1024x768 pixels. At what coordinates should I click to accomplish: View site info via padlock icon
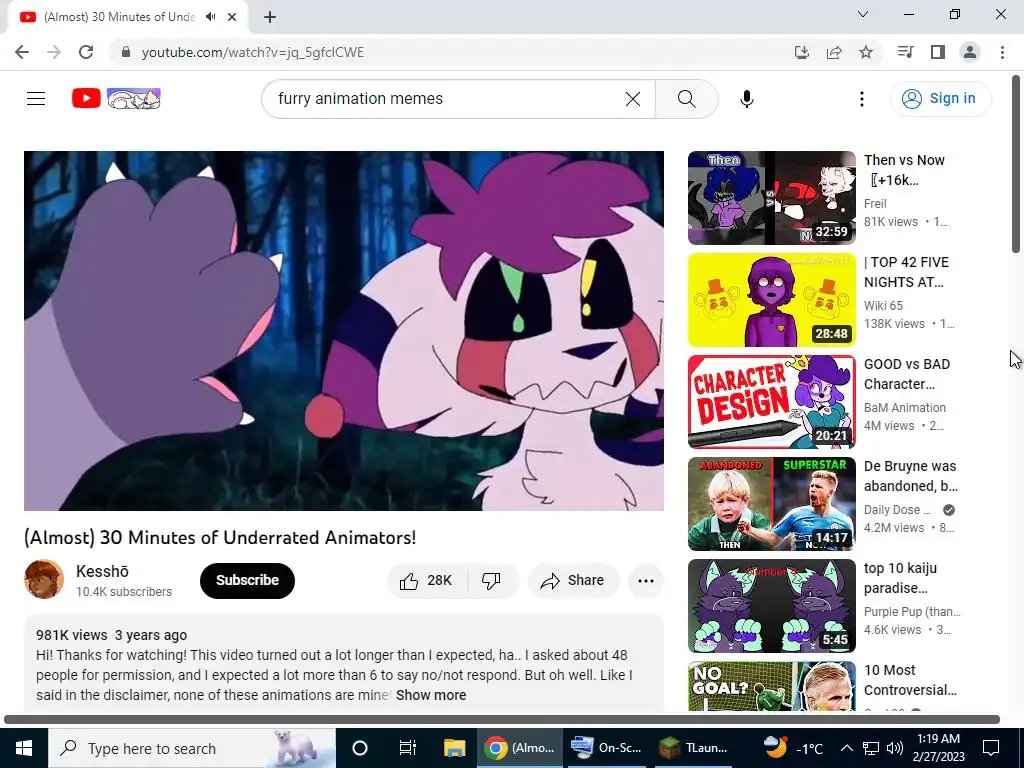point(126,52)
